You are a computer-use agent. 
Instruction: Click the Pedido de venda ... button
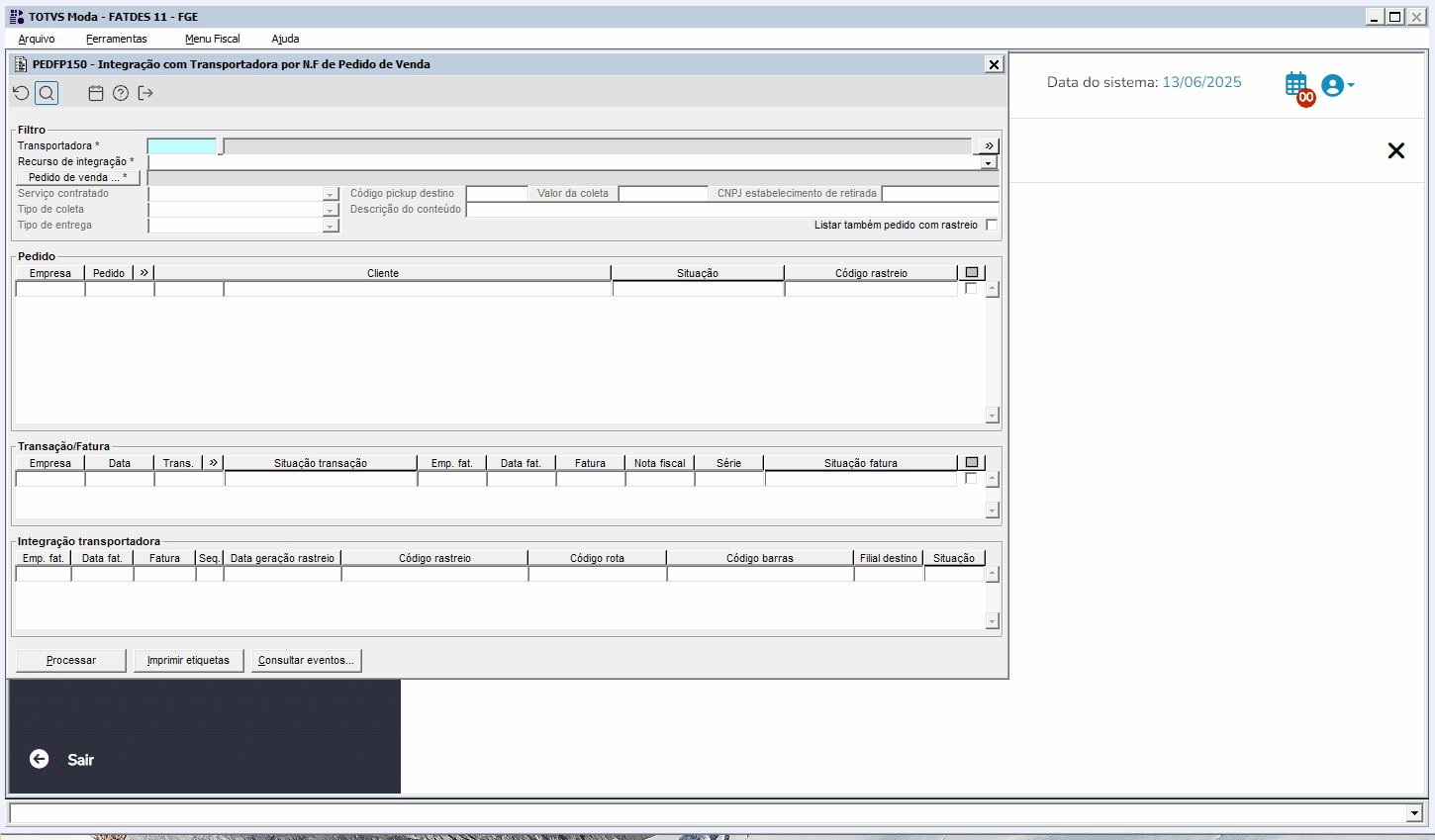(78, 177)
